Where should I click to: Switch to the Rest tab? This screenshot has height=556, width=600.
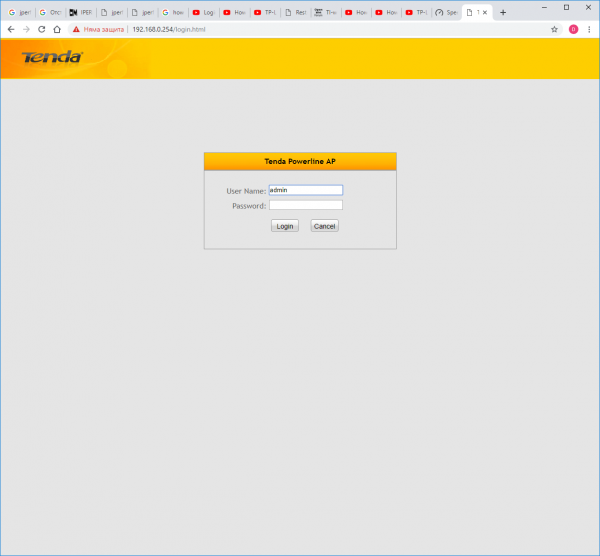point(296,13)
